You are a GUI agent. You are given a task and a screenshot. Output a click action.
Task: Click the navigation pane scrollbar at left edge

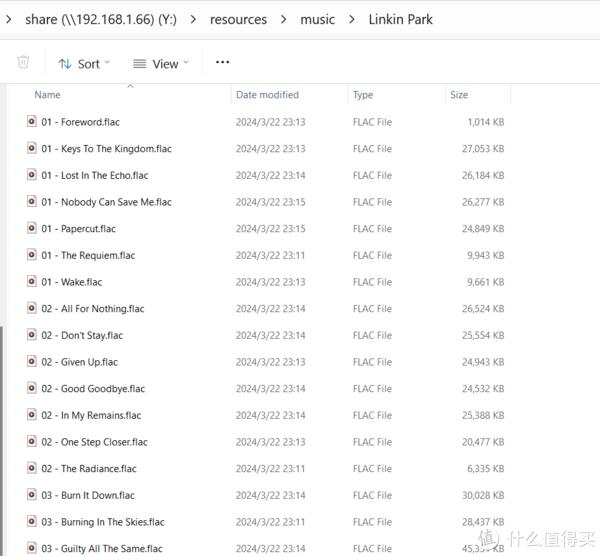coord(2,440)
